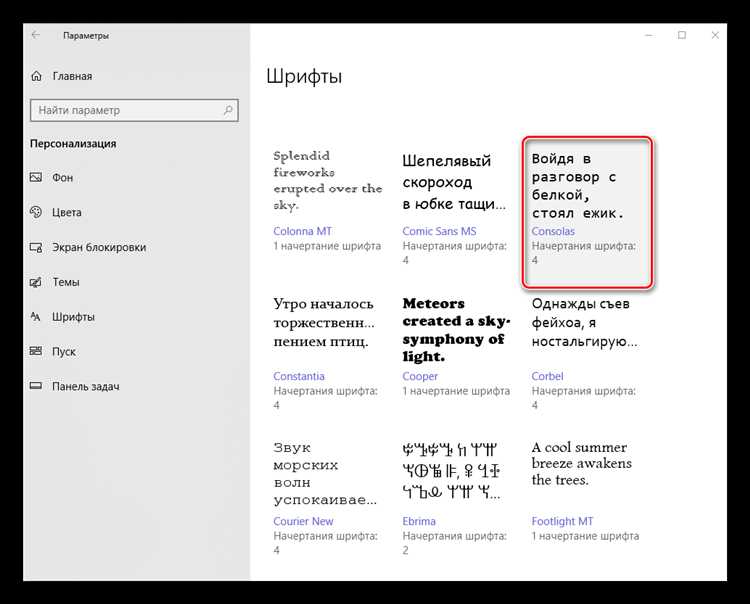Viewport: 750px width, 604px height.
Task: Open the Constantia font link
Action: [299, 376]
